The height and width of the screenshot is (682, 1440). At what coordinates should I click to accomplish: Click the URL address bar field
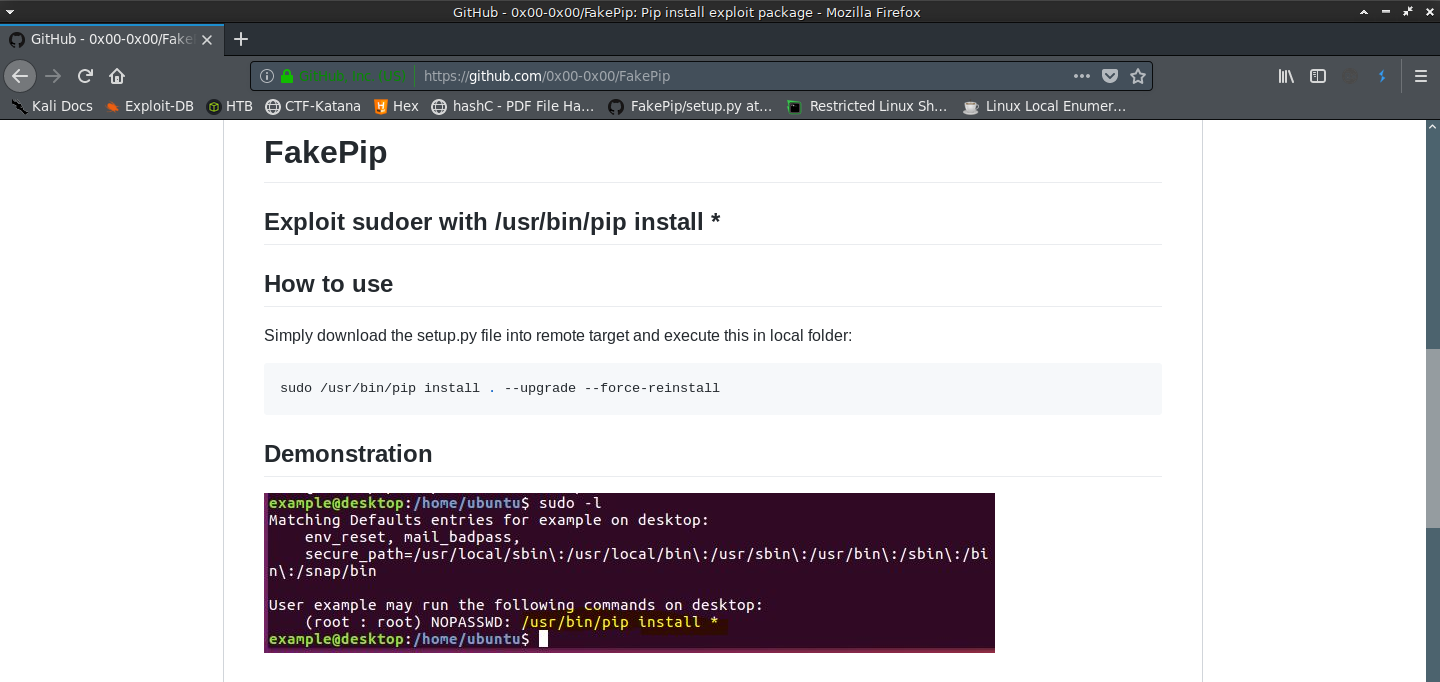(740, 76)
